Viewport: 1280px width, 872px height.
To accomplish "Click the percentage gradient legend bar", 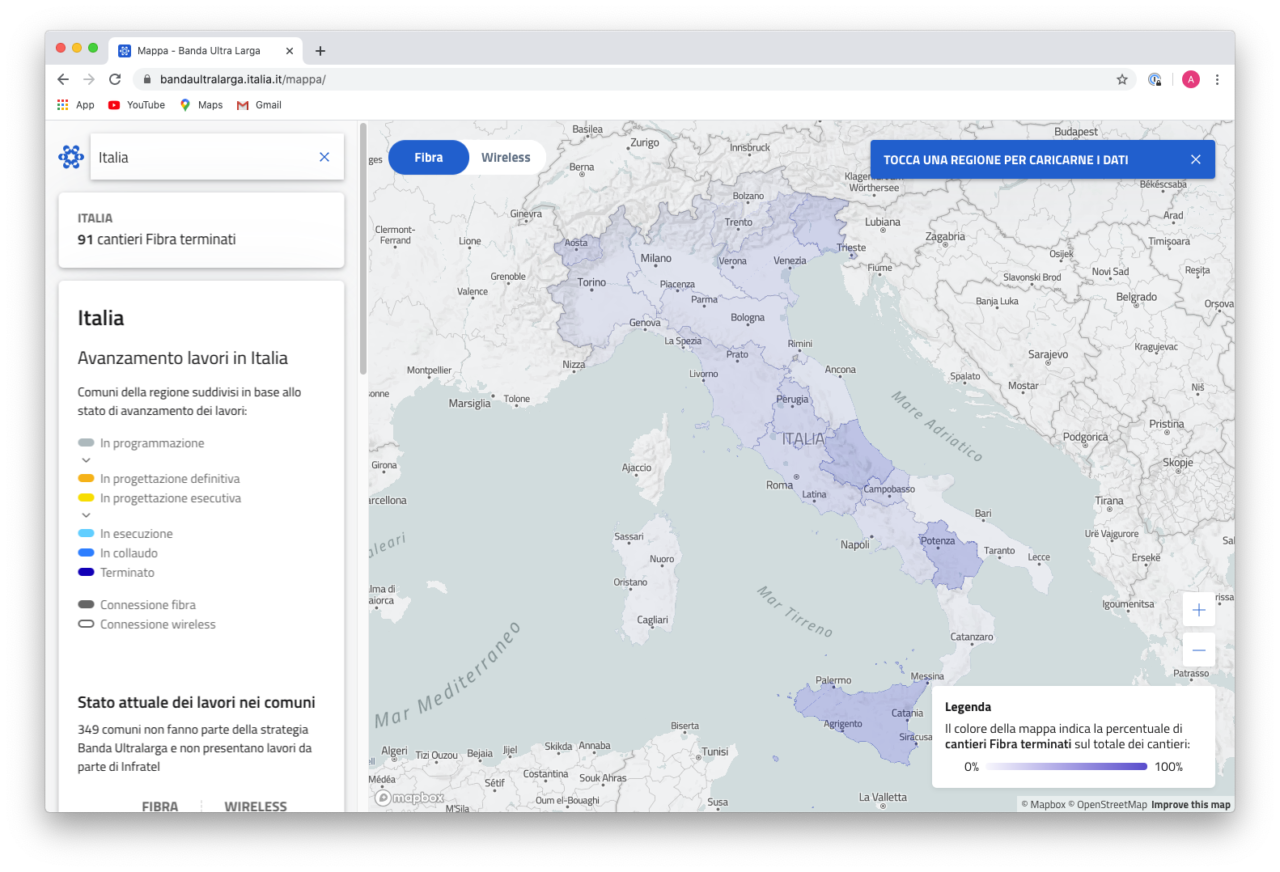I will 1066,767.
